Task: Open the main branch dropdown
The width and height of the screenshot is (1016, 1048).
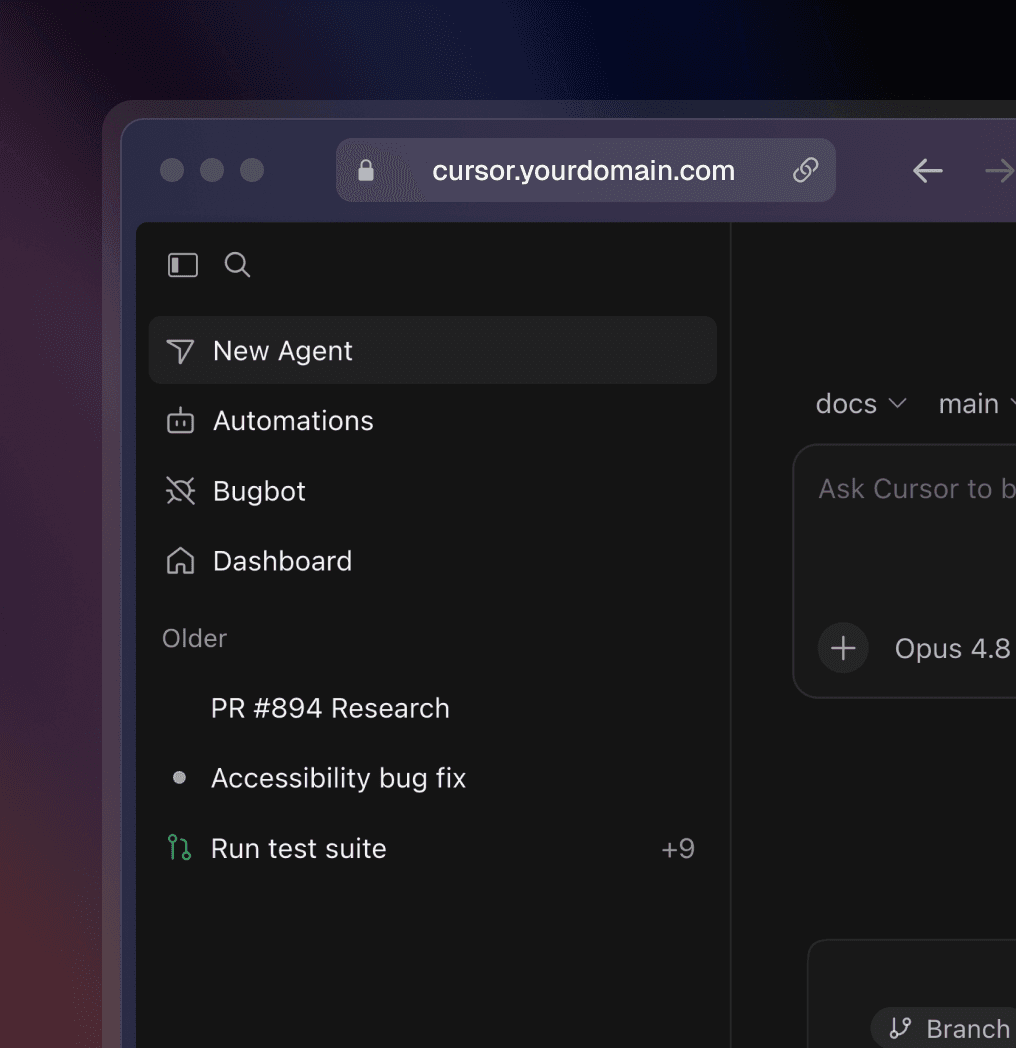Action: (x=977, y=404)
